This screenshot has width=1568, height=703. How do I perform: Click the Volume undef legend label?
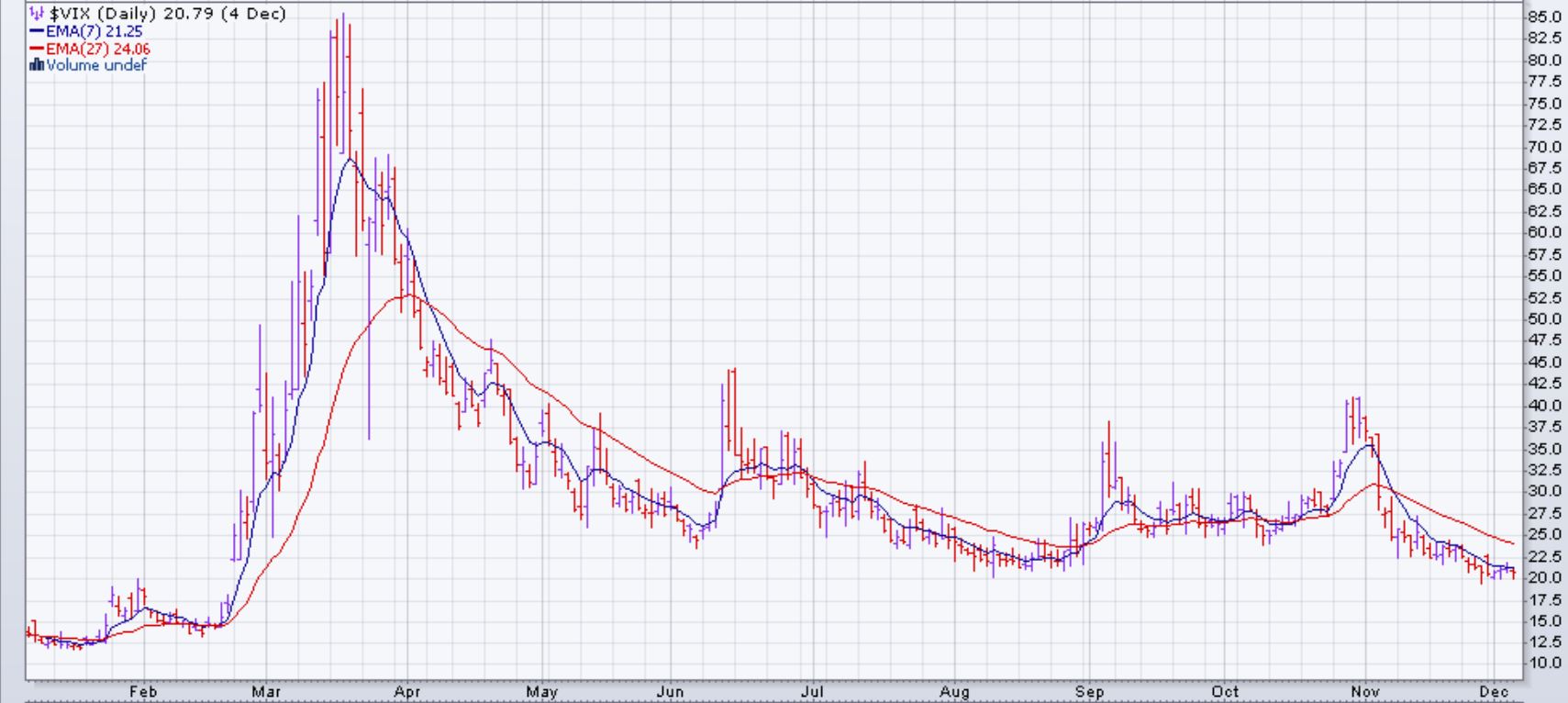[95, 65]
